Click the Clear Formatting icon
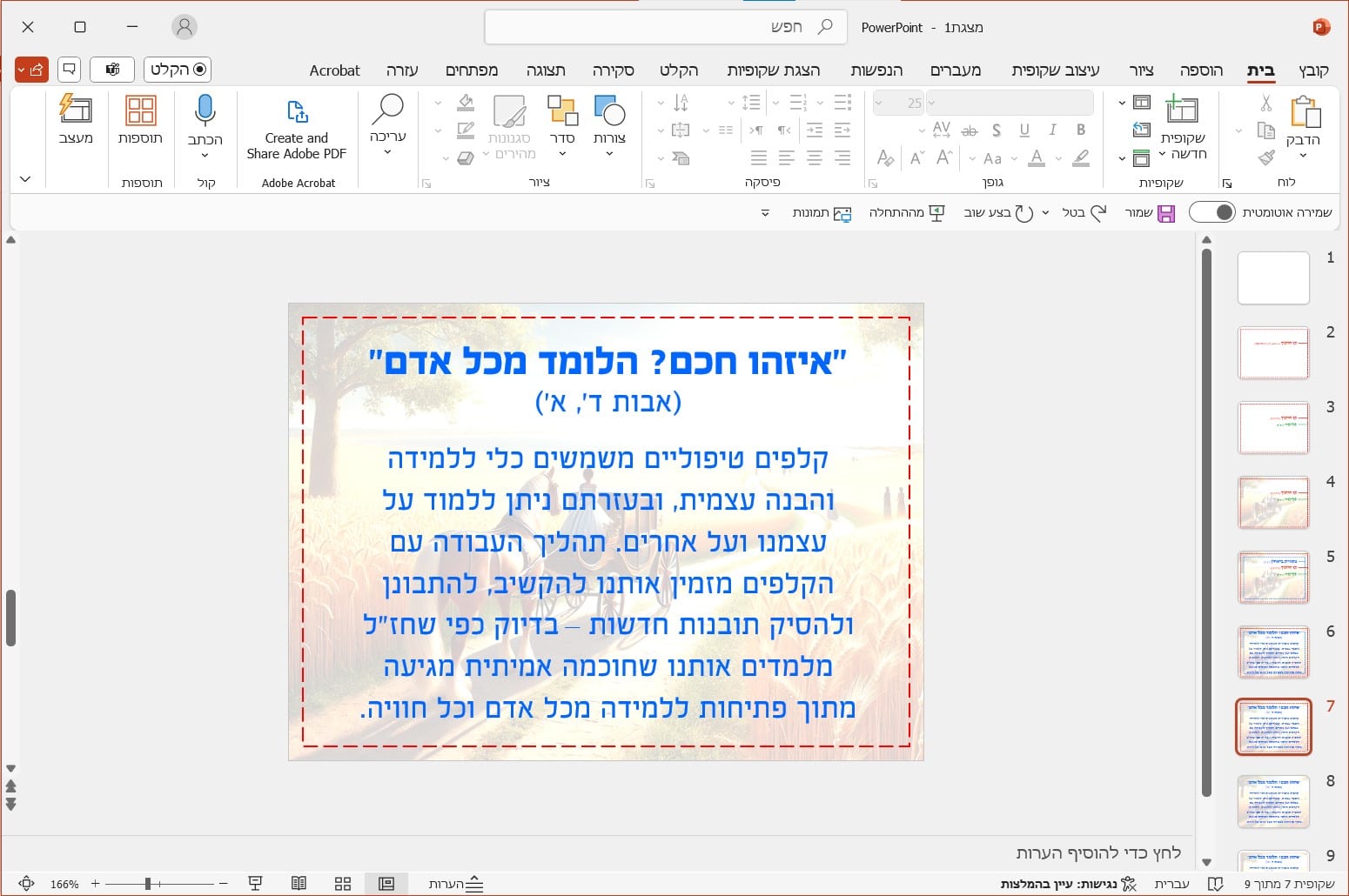 pyautogui.click(x=885, y=158)
